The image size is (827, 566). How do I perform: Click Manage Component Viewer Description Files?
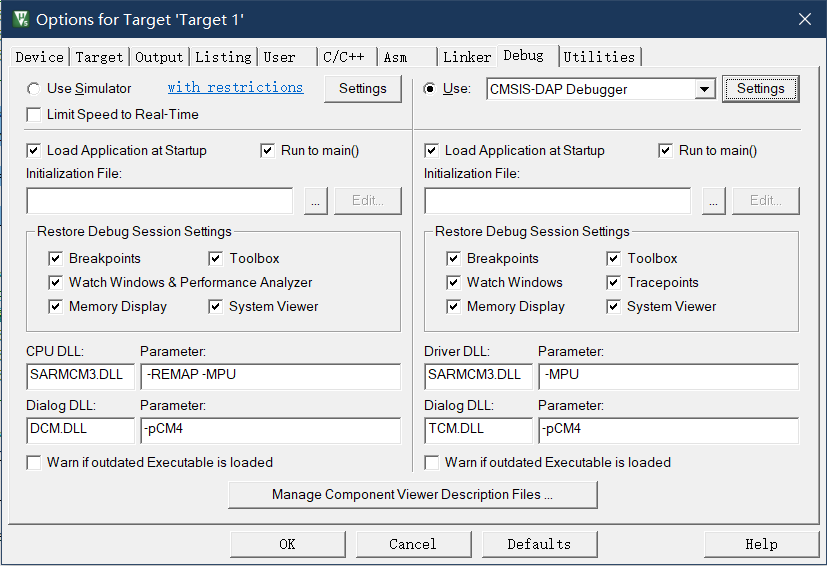pyautogui.click(x=412, y=494)
